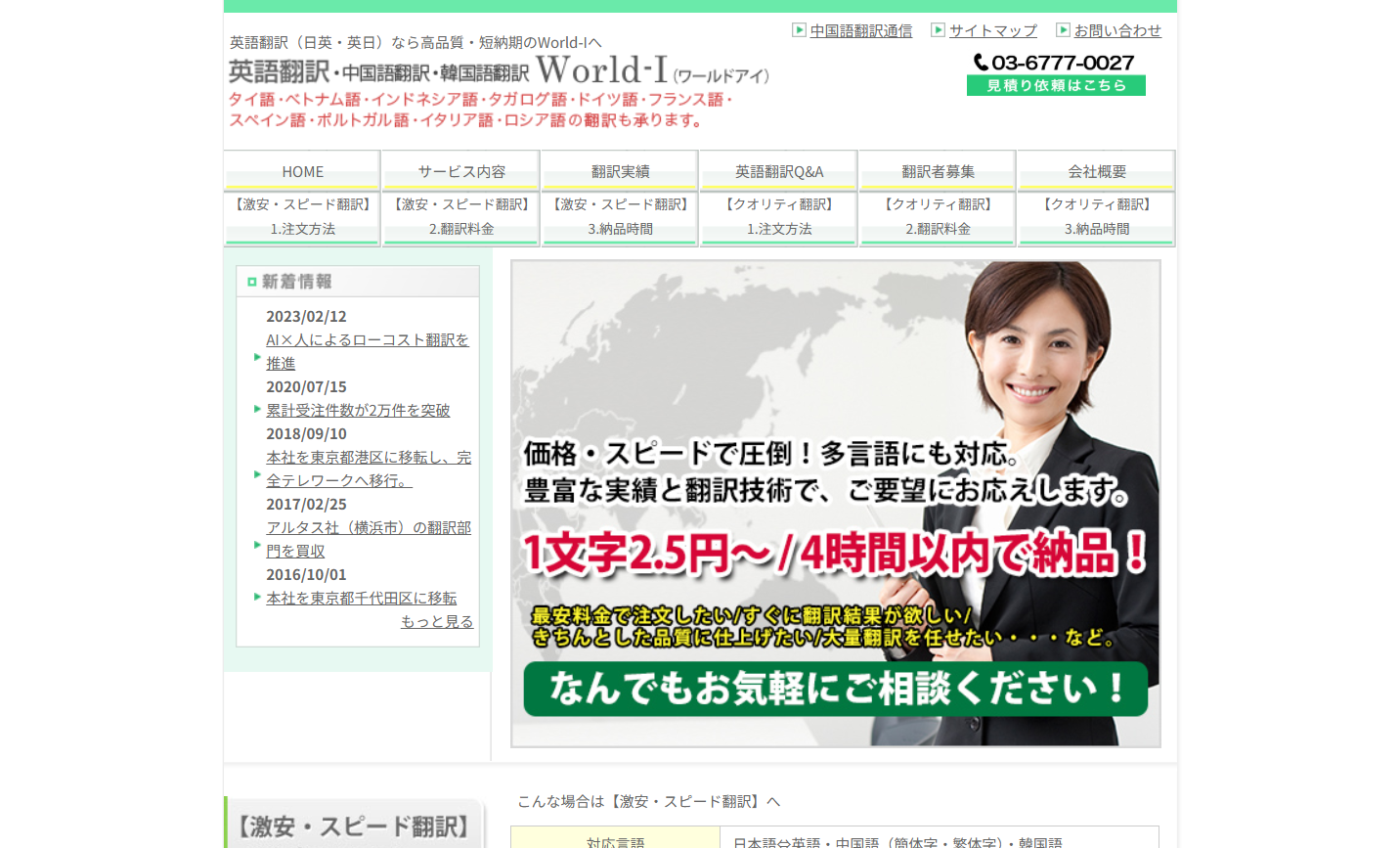Click the arrow bullet beside 本社を東京都千代田区に移転
Screen dimensions: 1400x848
pos(257,598)
